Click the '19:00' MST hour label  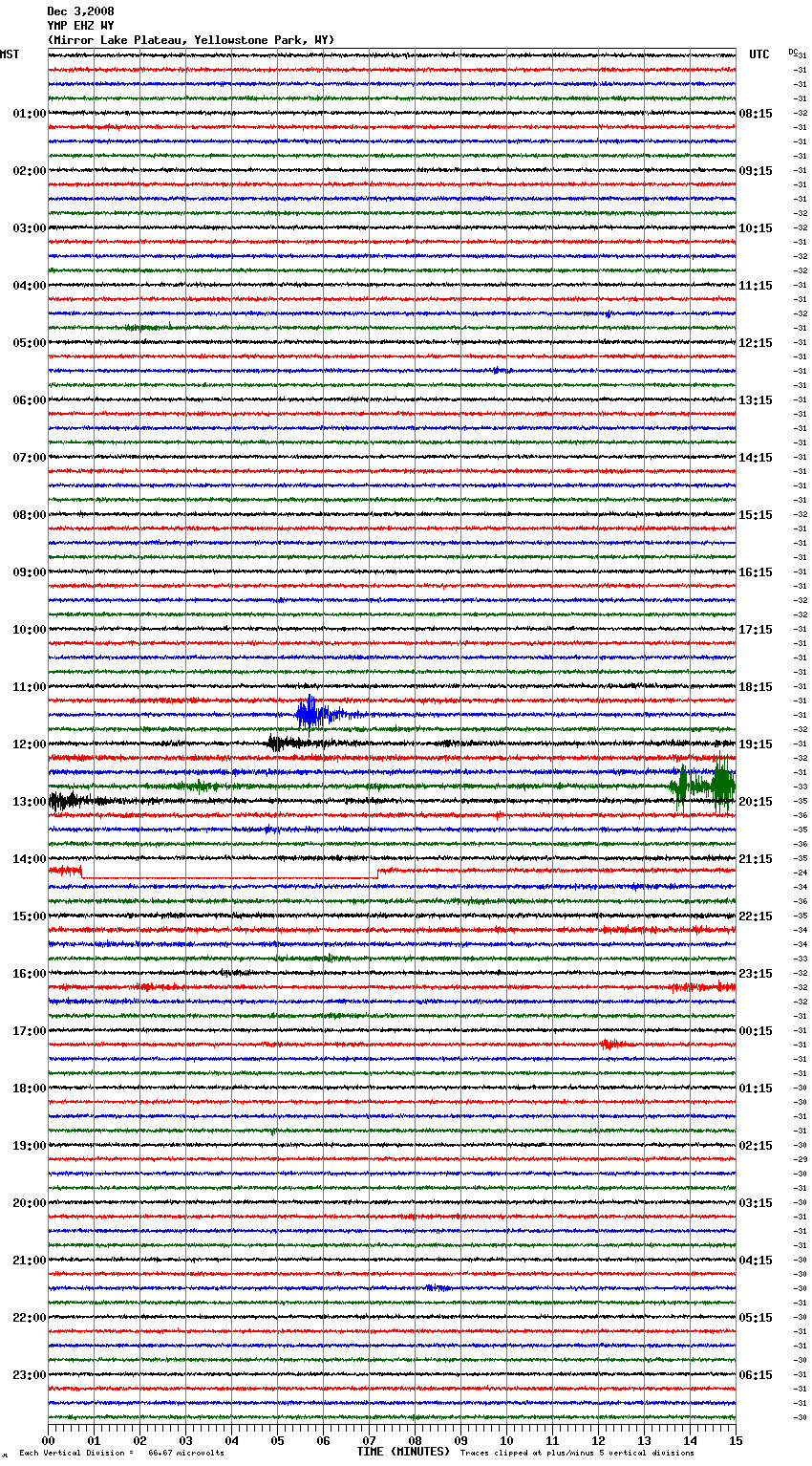pos(29,1146)
